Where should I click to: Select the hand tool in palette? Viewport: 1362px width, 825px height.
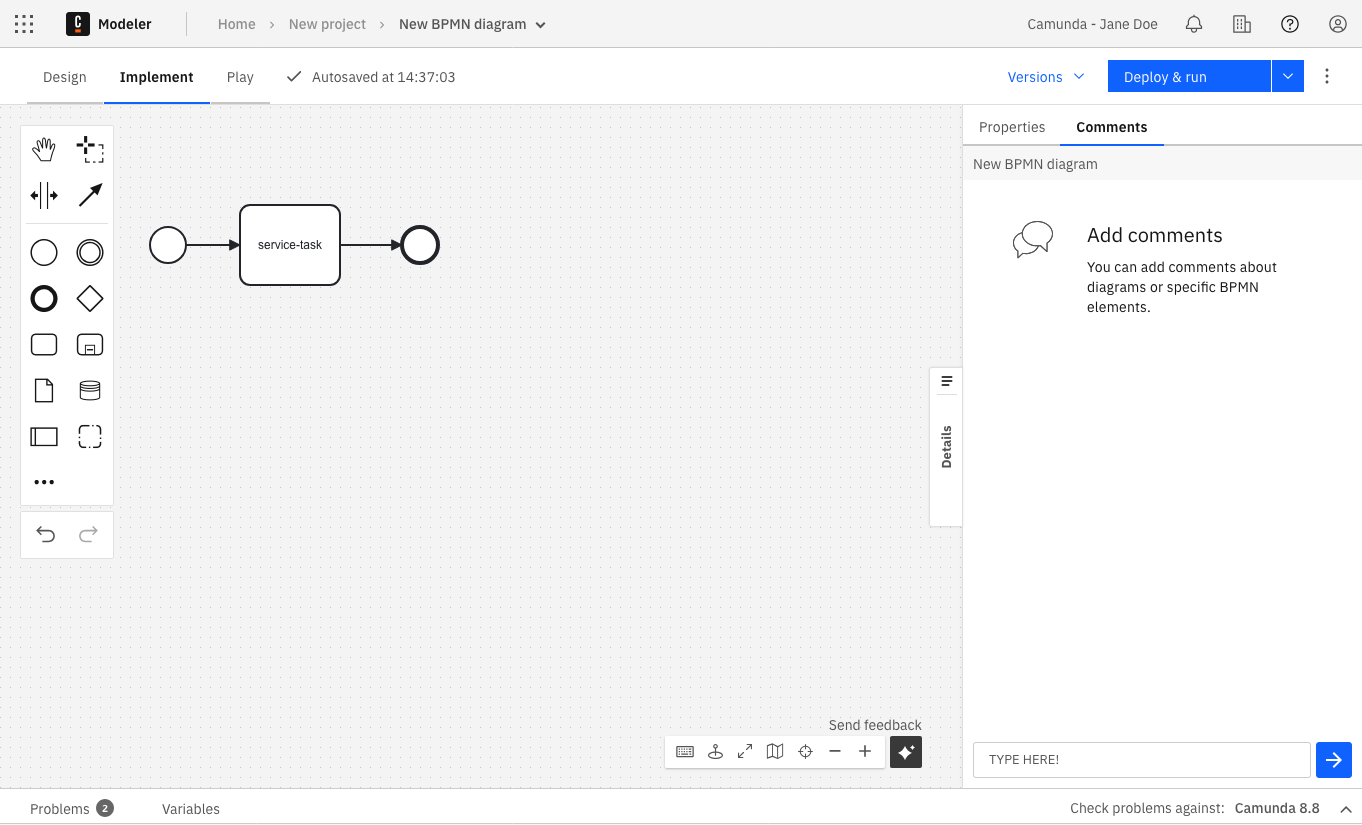[x=44, y=150]
